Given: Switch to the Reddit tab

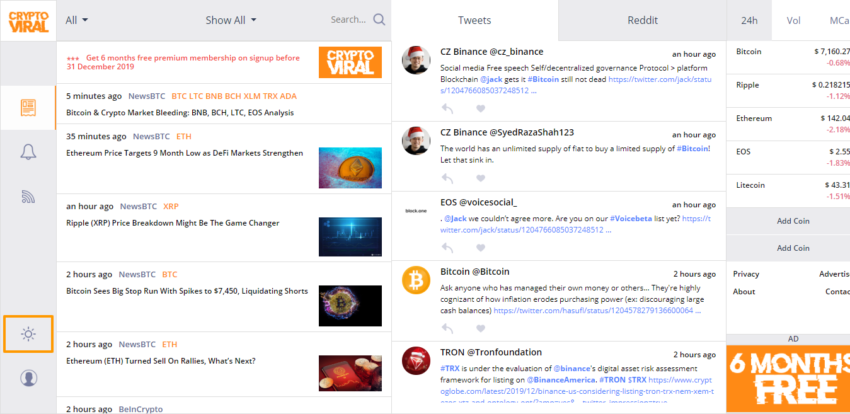Looking at the screenshot, I should (642, 20).
